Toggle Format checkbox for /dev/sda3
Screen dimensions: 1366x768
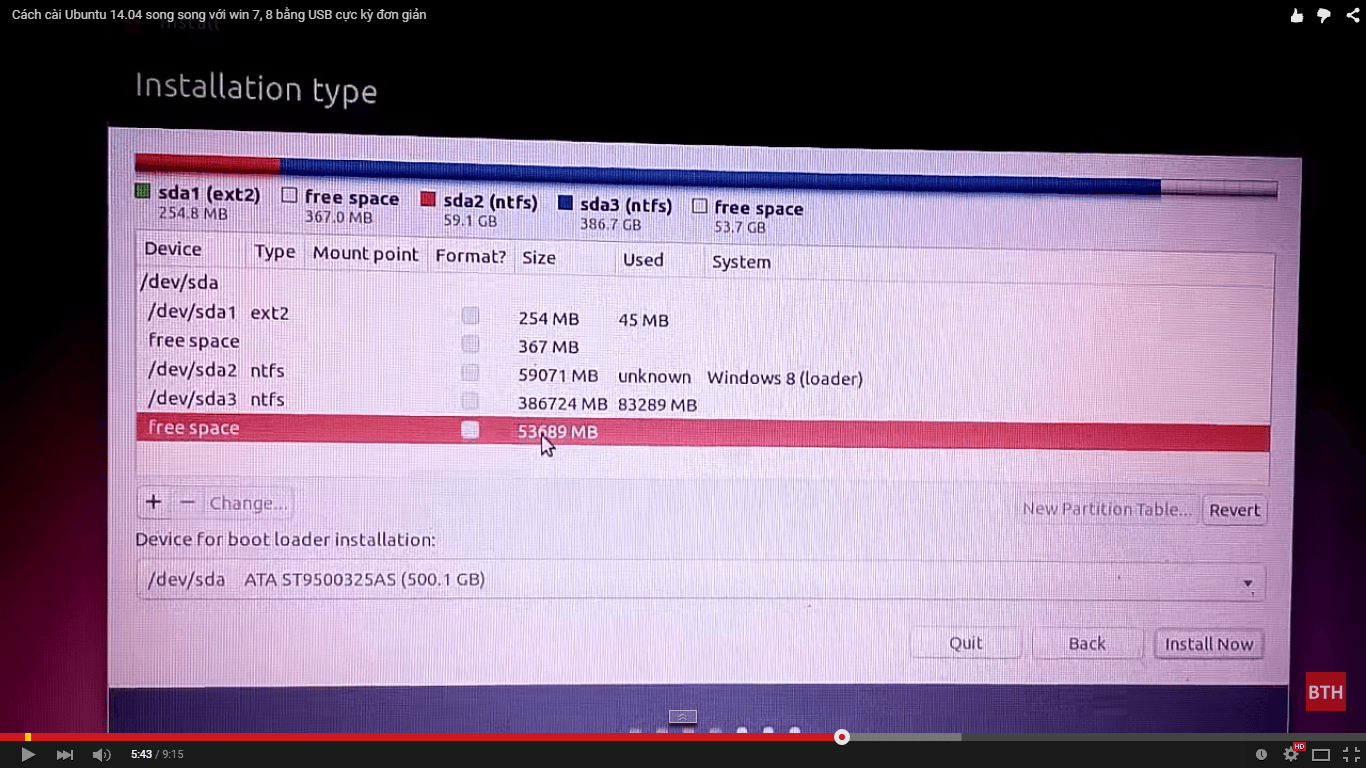click(x=470, y=401)
